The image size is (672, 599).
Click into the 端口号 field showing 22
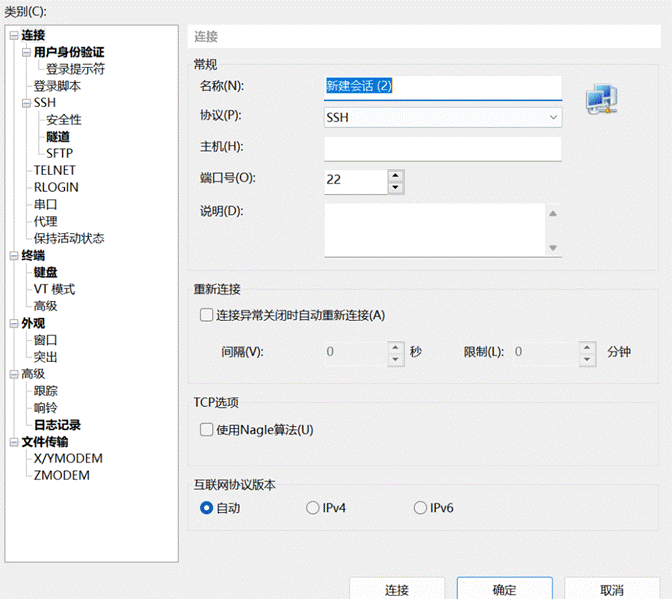pyautogui.click(x=356, y=181)
